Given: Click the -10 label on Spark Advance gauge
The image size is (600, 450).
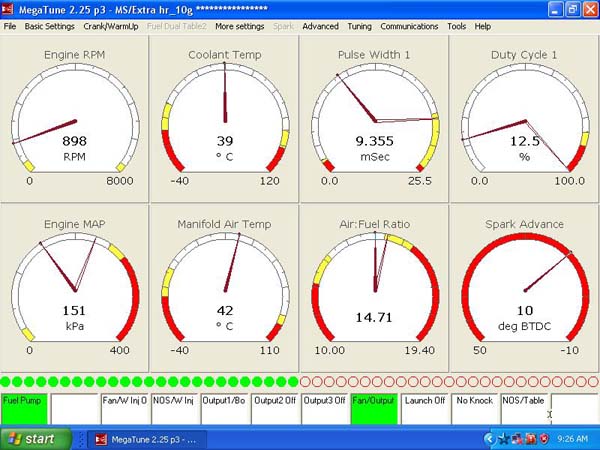Looking at the screenshot, I should coord(569,350).
